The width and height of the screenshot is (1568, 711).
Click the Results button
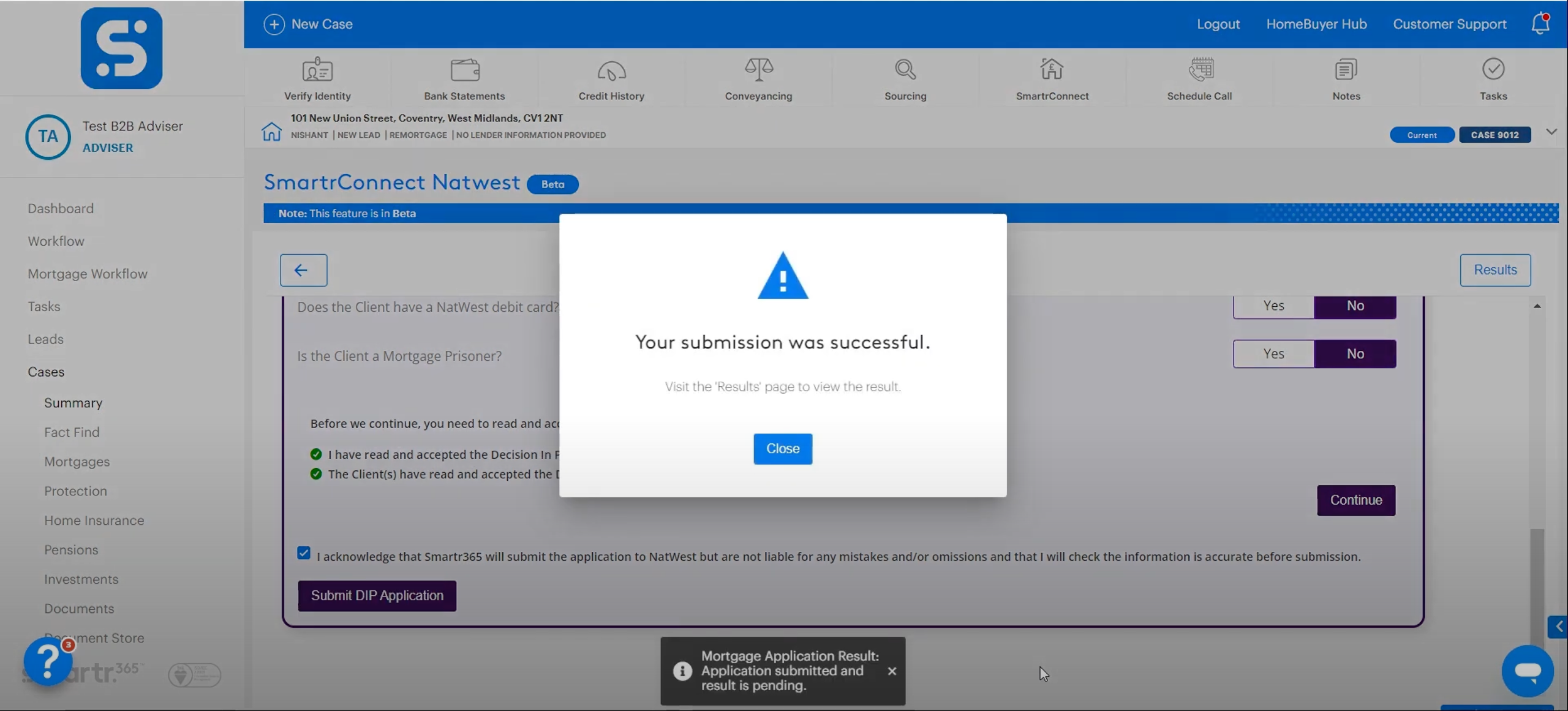click(x=1495, y=270)
